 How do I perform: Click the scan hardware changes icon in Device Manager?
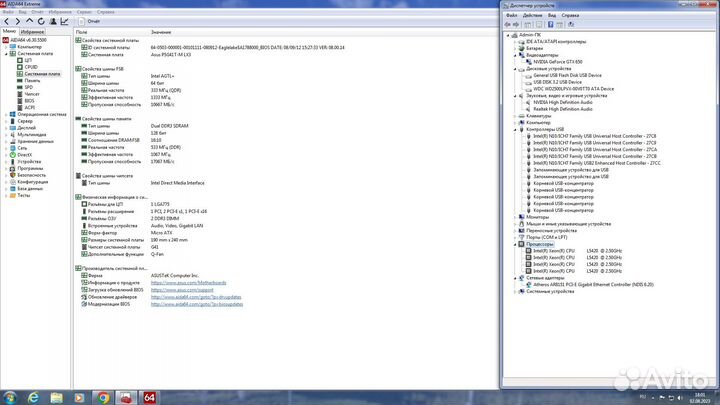(x=571, y=24)
